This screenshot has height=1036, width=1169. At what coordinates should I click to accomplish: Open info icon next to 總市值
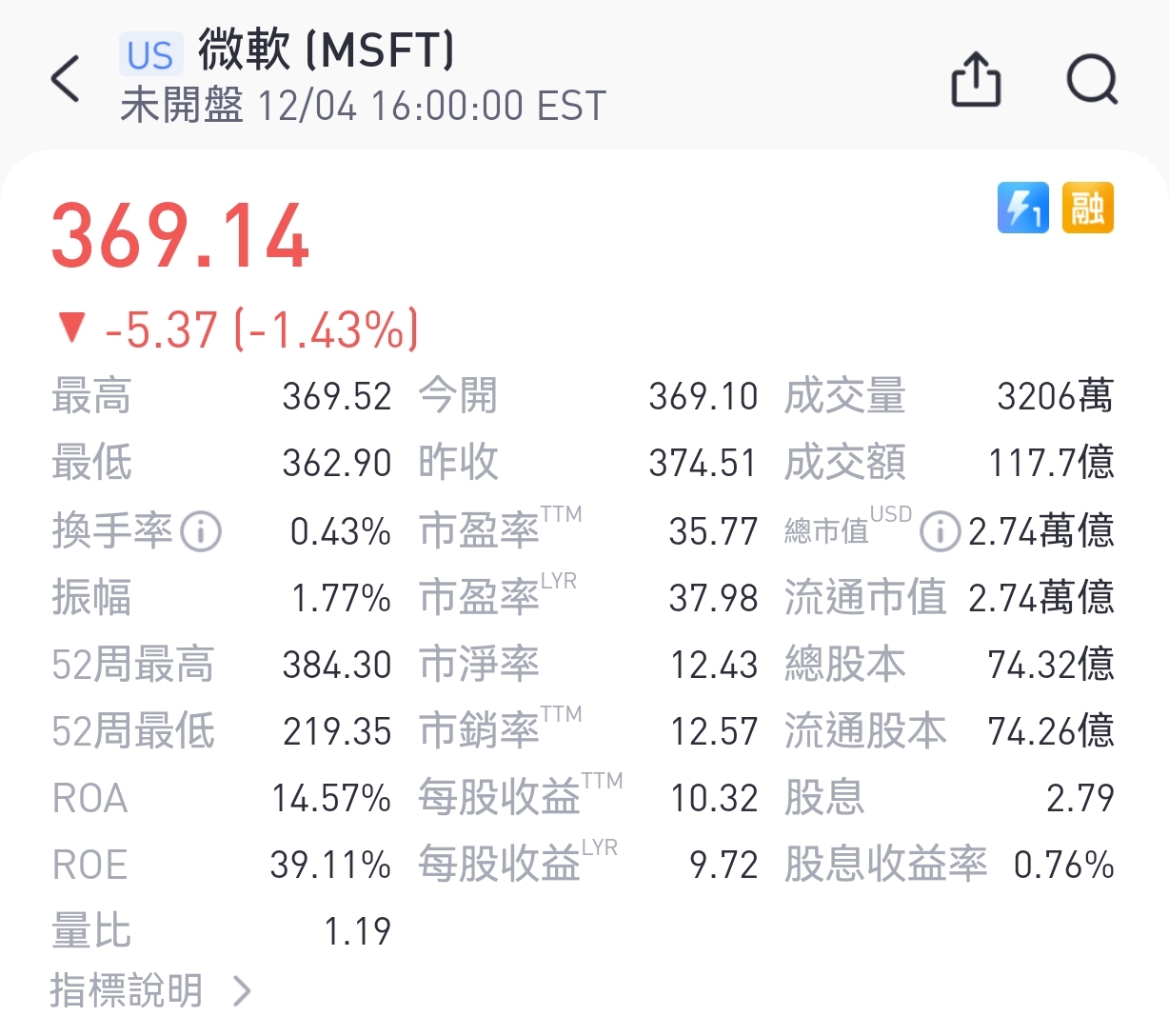pos(940,531)
